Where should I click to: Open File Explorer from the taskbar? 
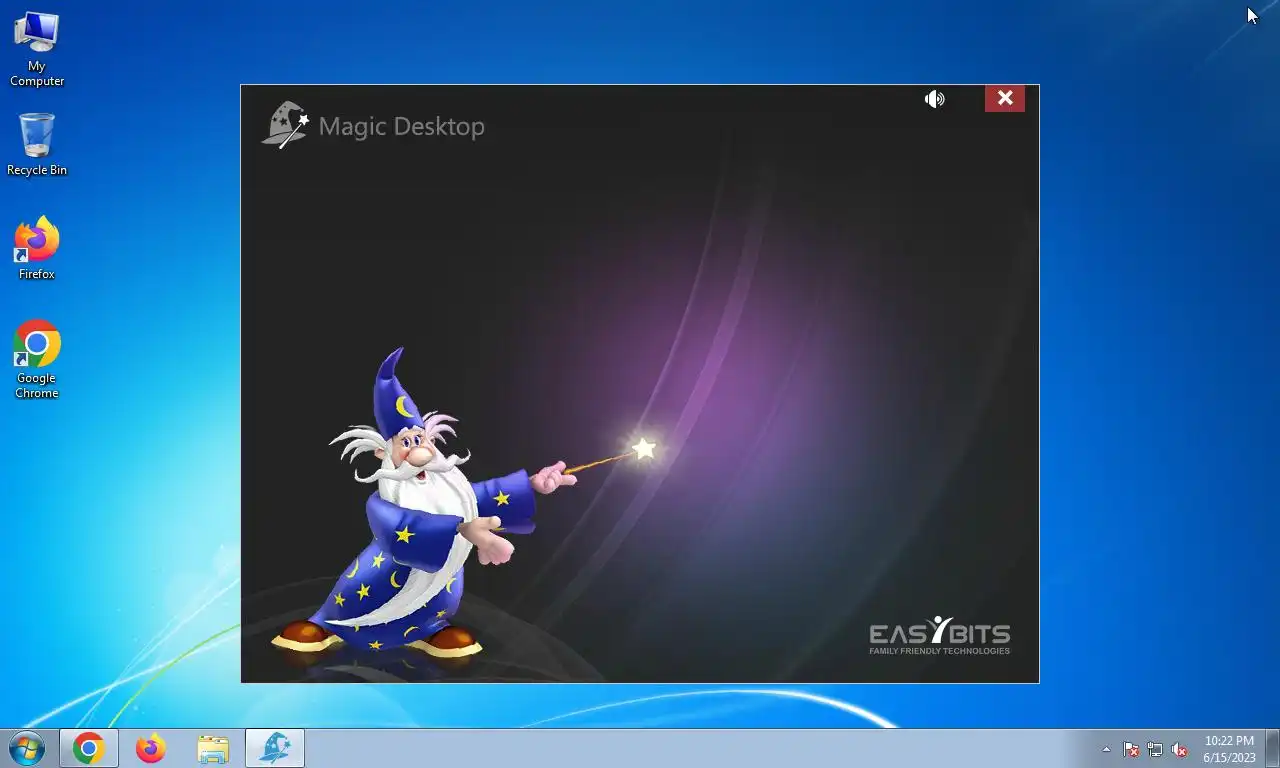point(213,748)
